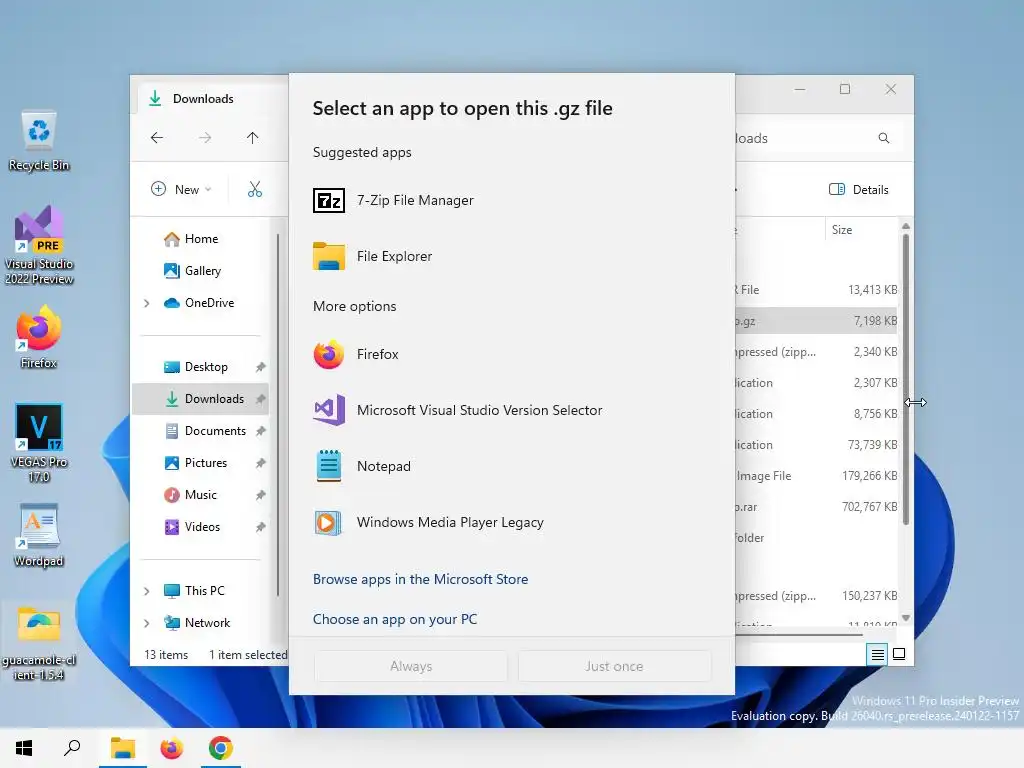Select the 179,266 KB Image File row
This screenshot has width=1024, height=768.
(x=816, y=476)
